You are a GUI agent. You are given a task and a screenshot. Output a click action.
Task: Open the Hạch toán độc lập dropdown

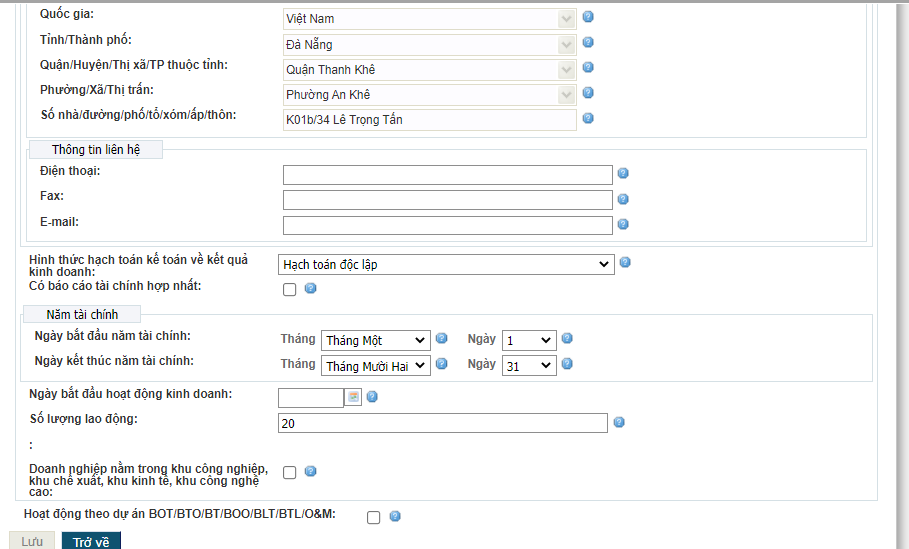point(446,264)
